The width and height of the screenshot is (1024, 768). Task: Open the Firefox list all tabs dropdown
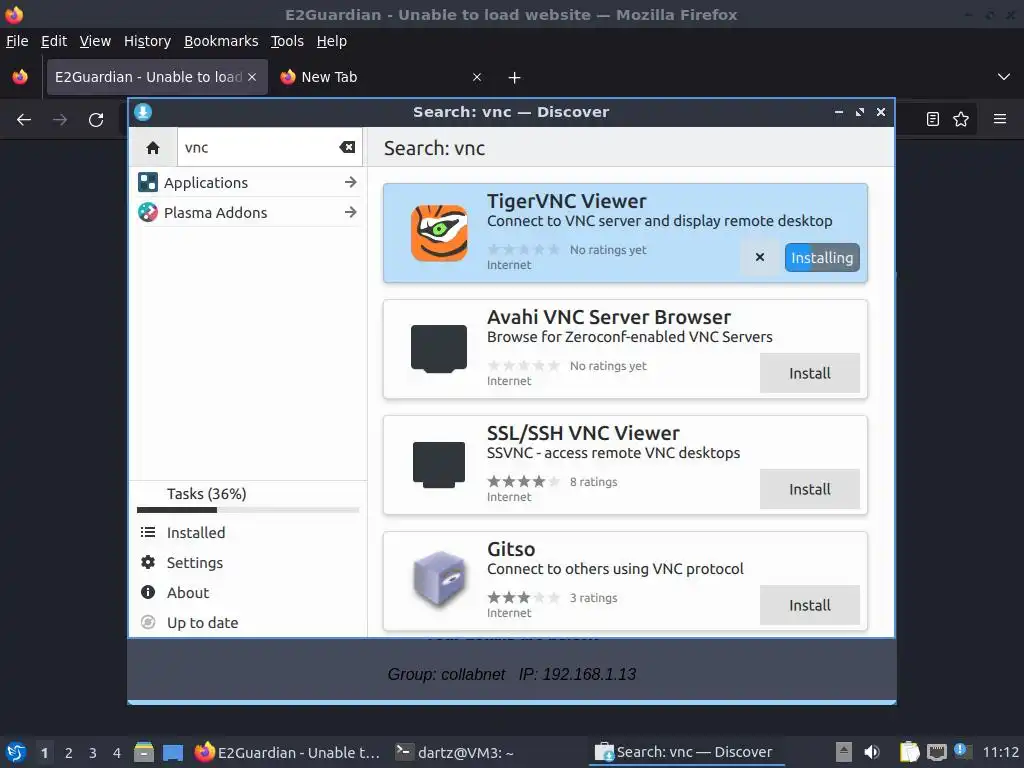(x=1004, y=77)
